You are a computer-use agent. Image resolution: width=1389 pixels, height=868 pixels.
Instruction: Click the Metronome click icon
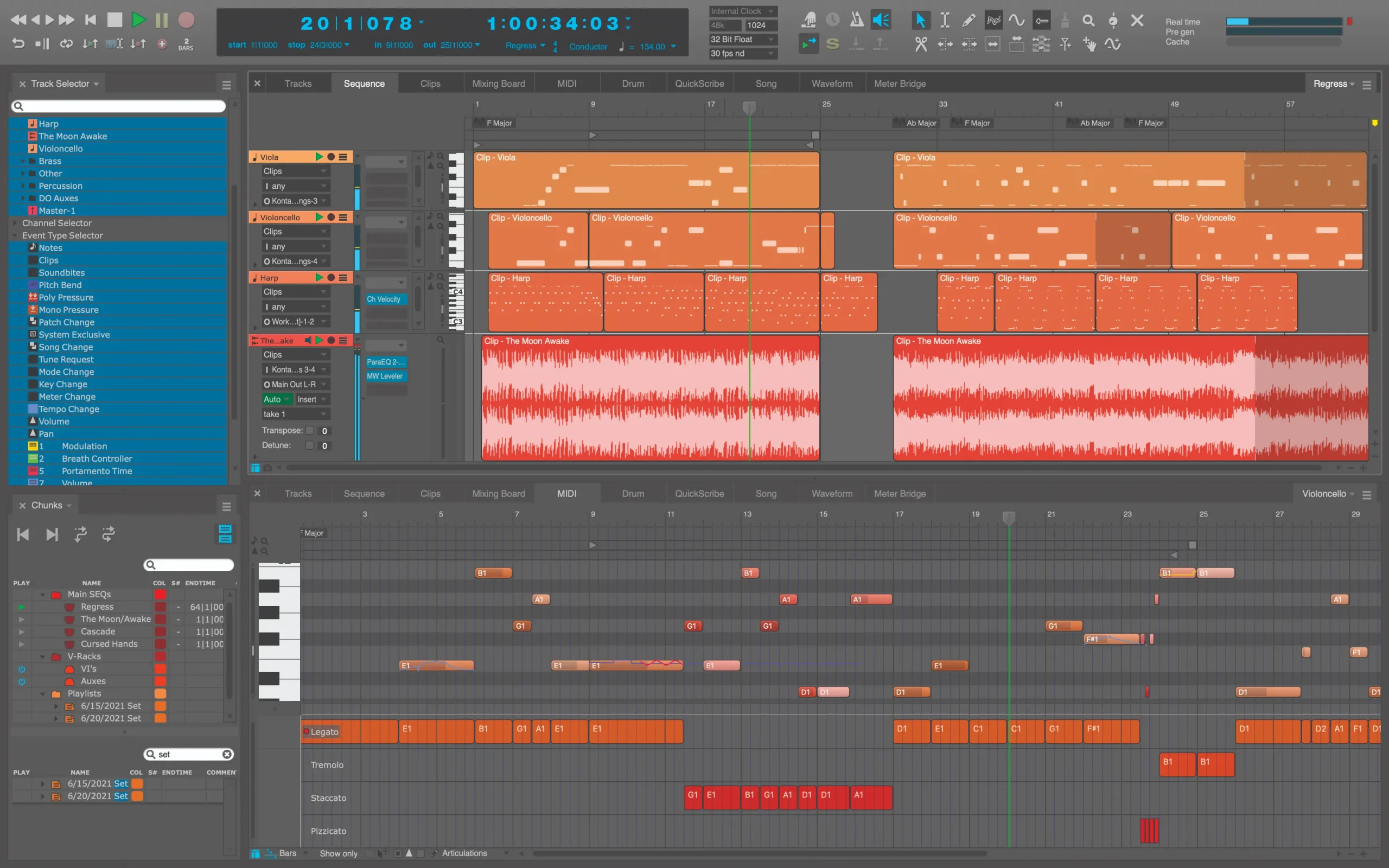[x=856, y=20]
